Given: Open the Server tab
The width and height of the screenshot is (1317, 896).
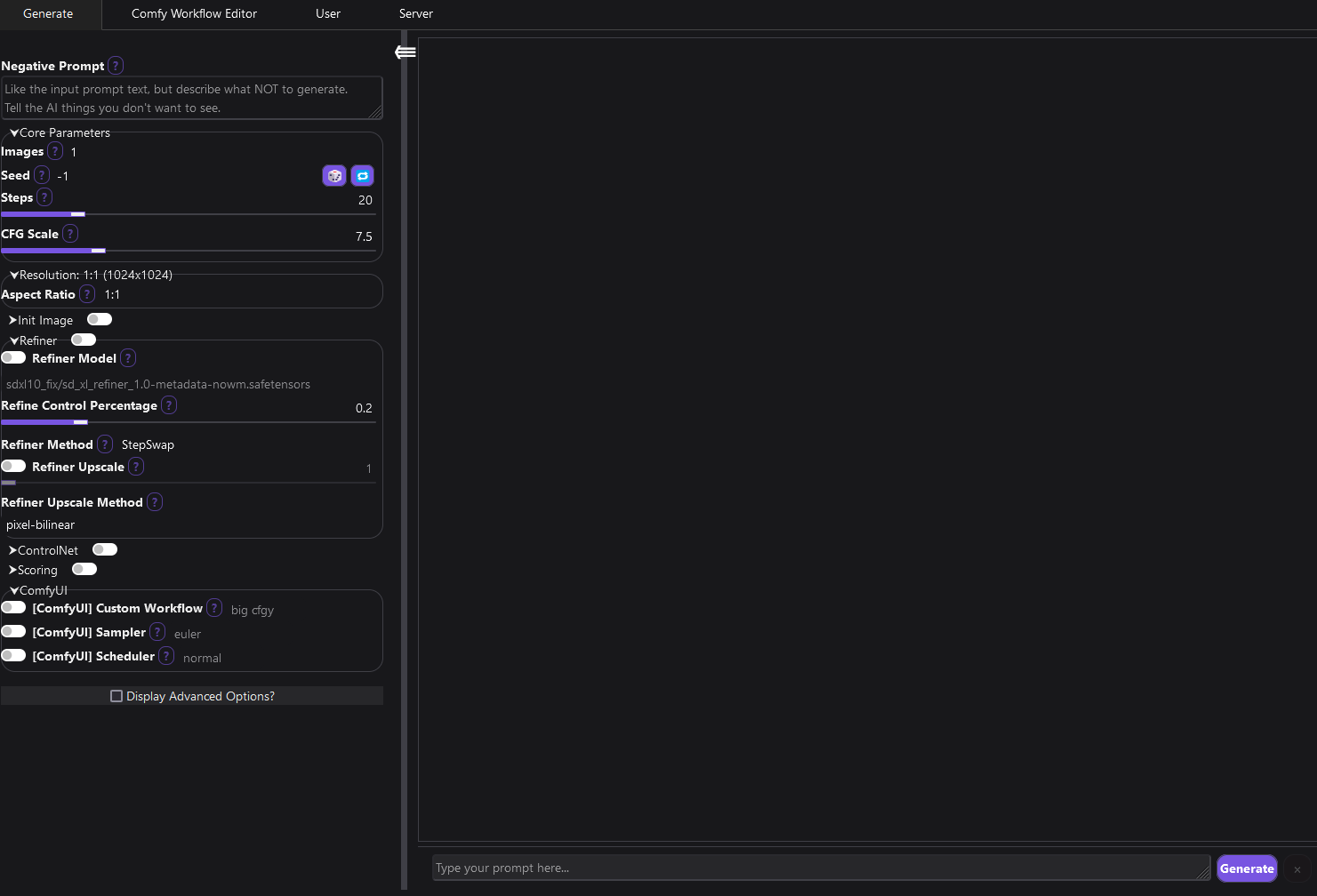Looking at the screenshot, I should point(415,14).
